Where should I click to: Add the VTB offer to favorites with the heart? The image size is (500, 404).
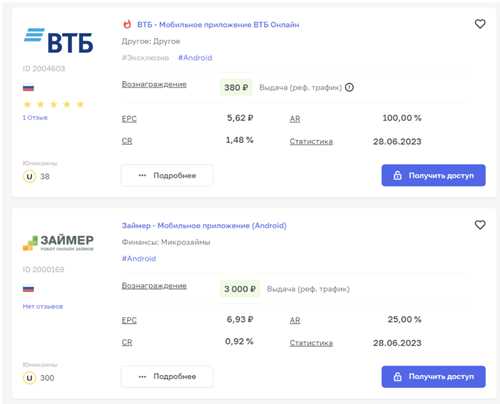pyautogui.click(x=480, y=24)
